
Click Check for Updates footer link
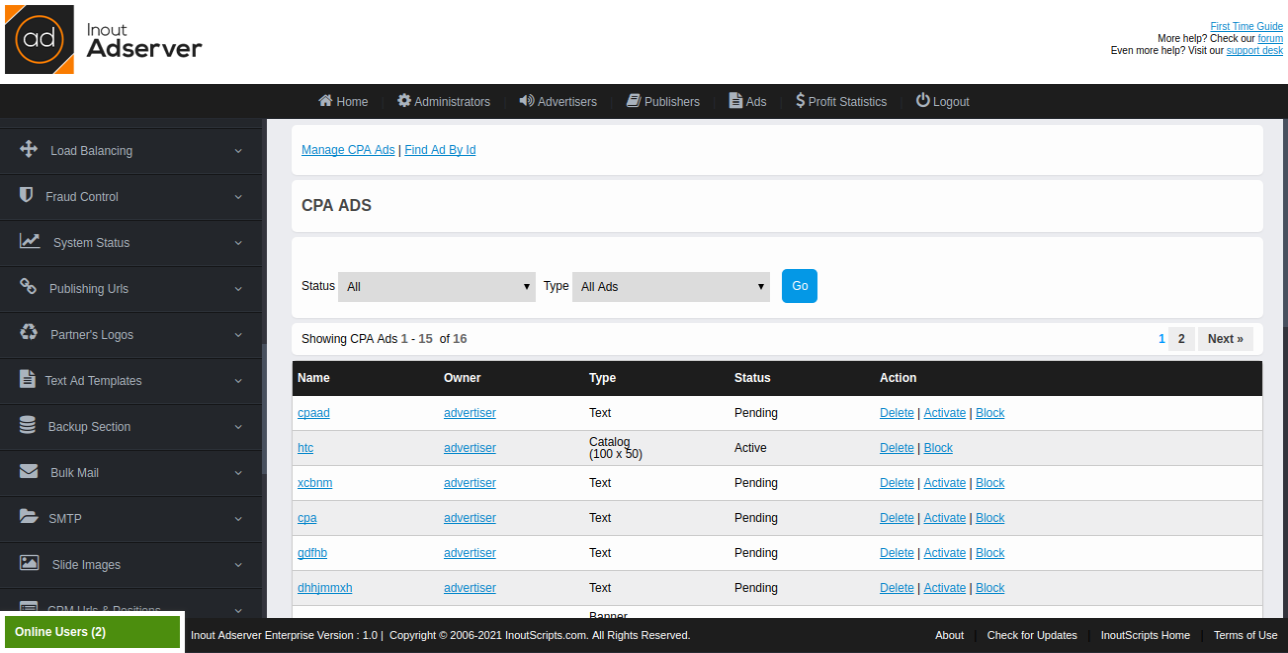coord(1032,635)
